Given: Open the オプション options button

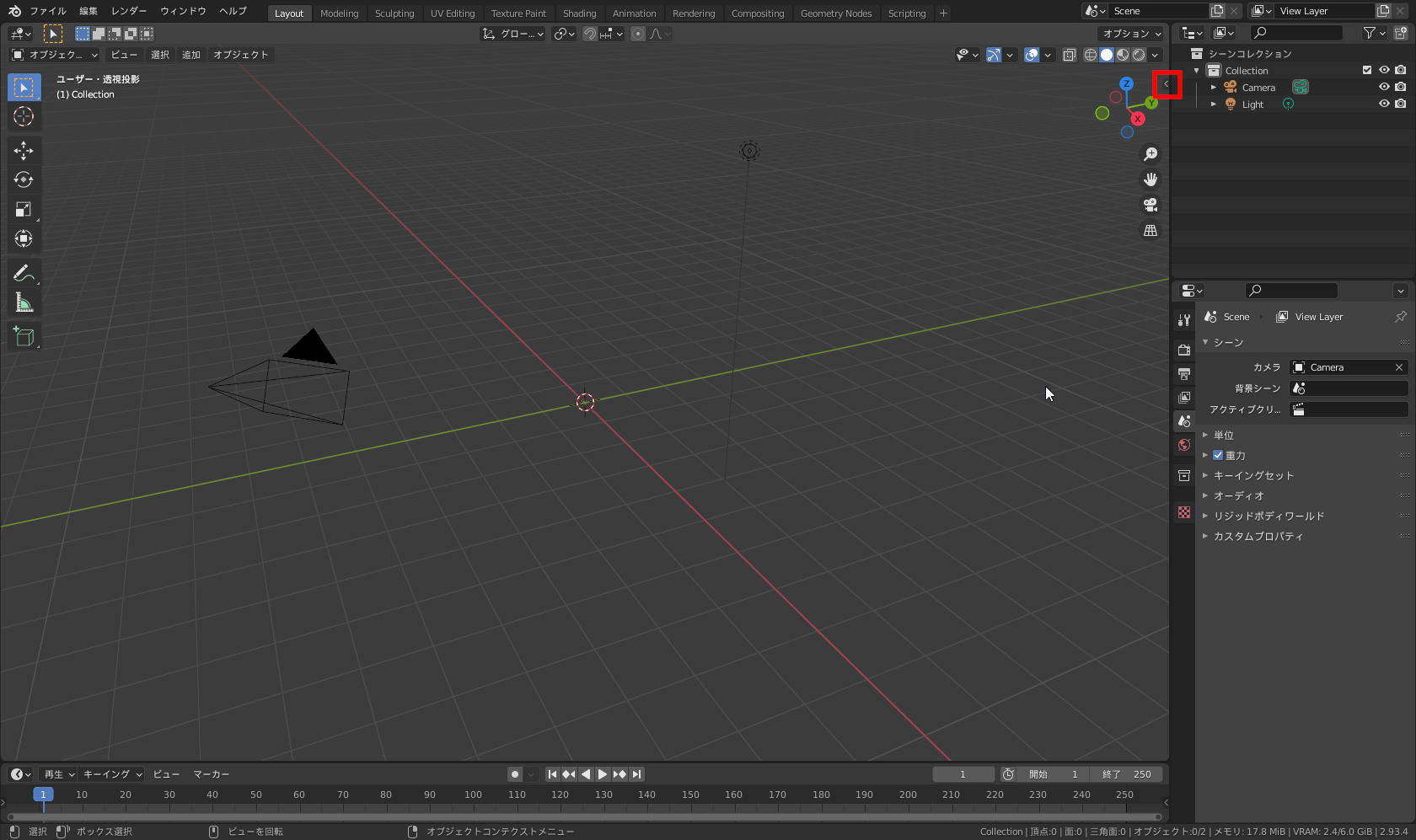Looking at the screenshot, I should point(1131,34).
